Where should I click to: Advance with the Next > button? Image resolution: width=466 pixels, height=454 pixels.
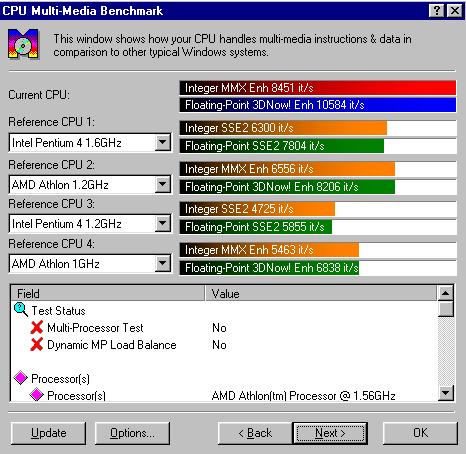330,433
